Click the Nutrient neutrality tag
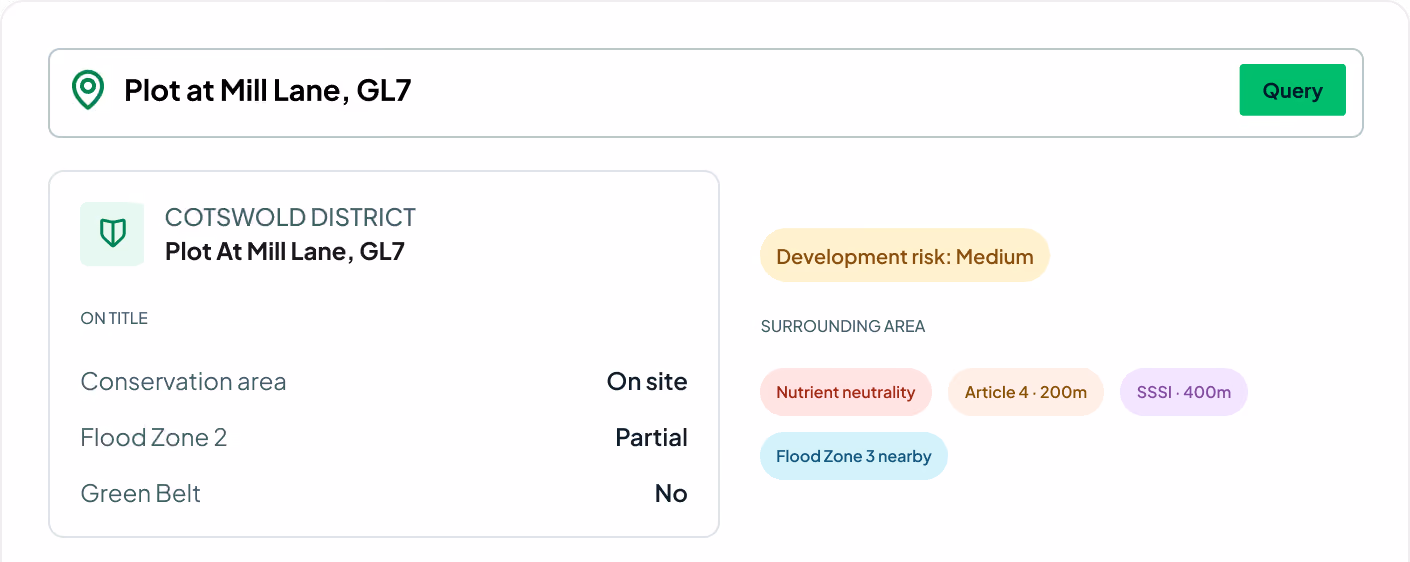 (x=845, y=392)
